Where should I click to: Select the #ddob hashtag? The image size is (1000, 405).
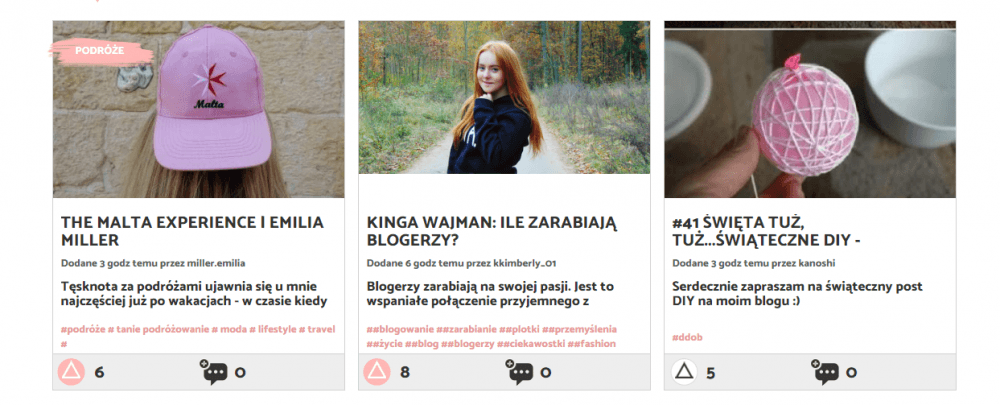point(688,337)
